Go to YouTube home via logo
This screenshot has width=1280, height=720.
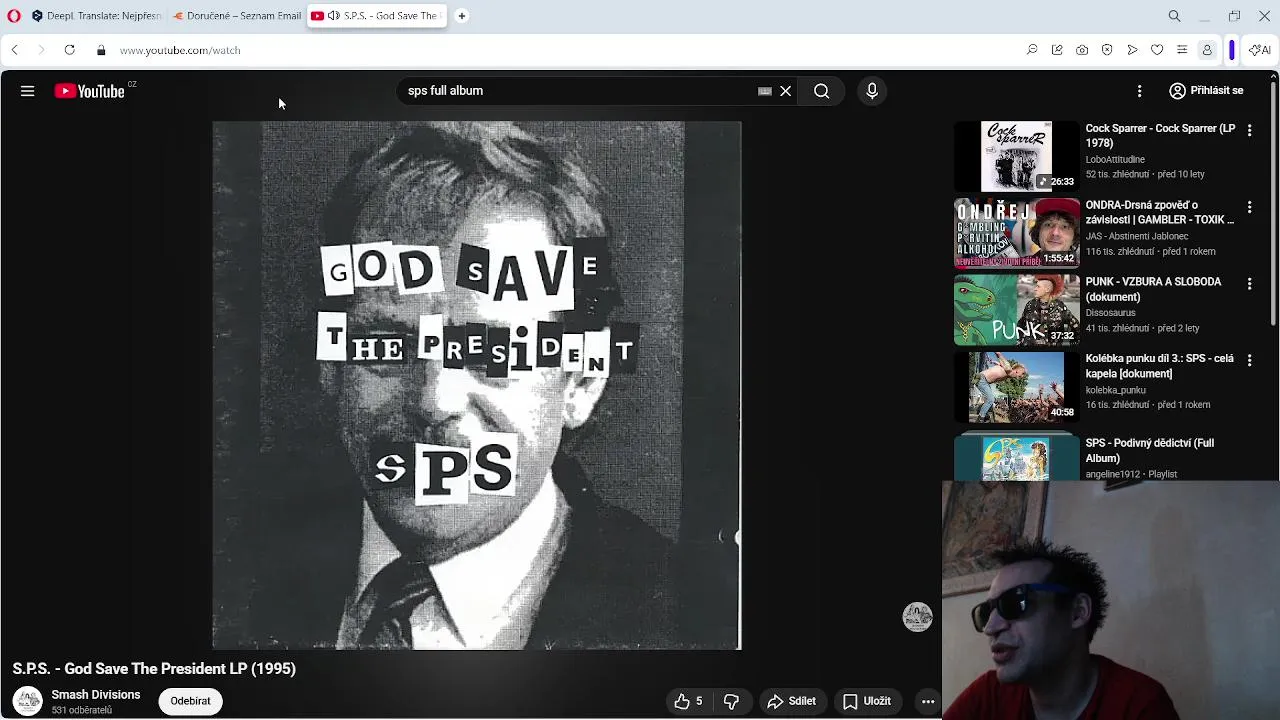90,91
